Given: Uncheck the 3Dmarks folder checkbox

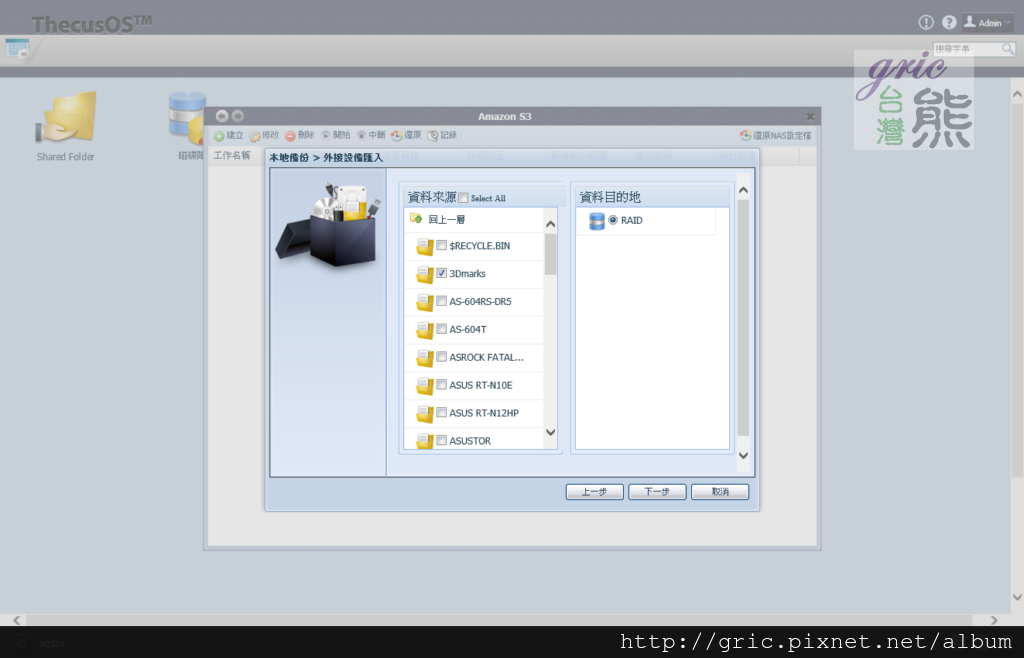Looking at the screenshot, I should click(441, 273).
